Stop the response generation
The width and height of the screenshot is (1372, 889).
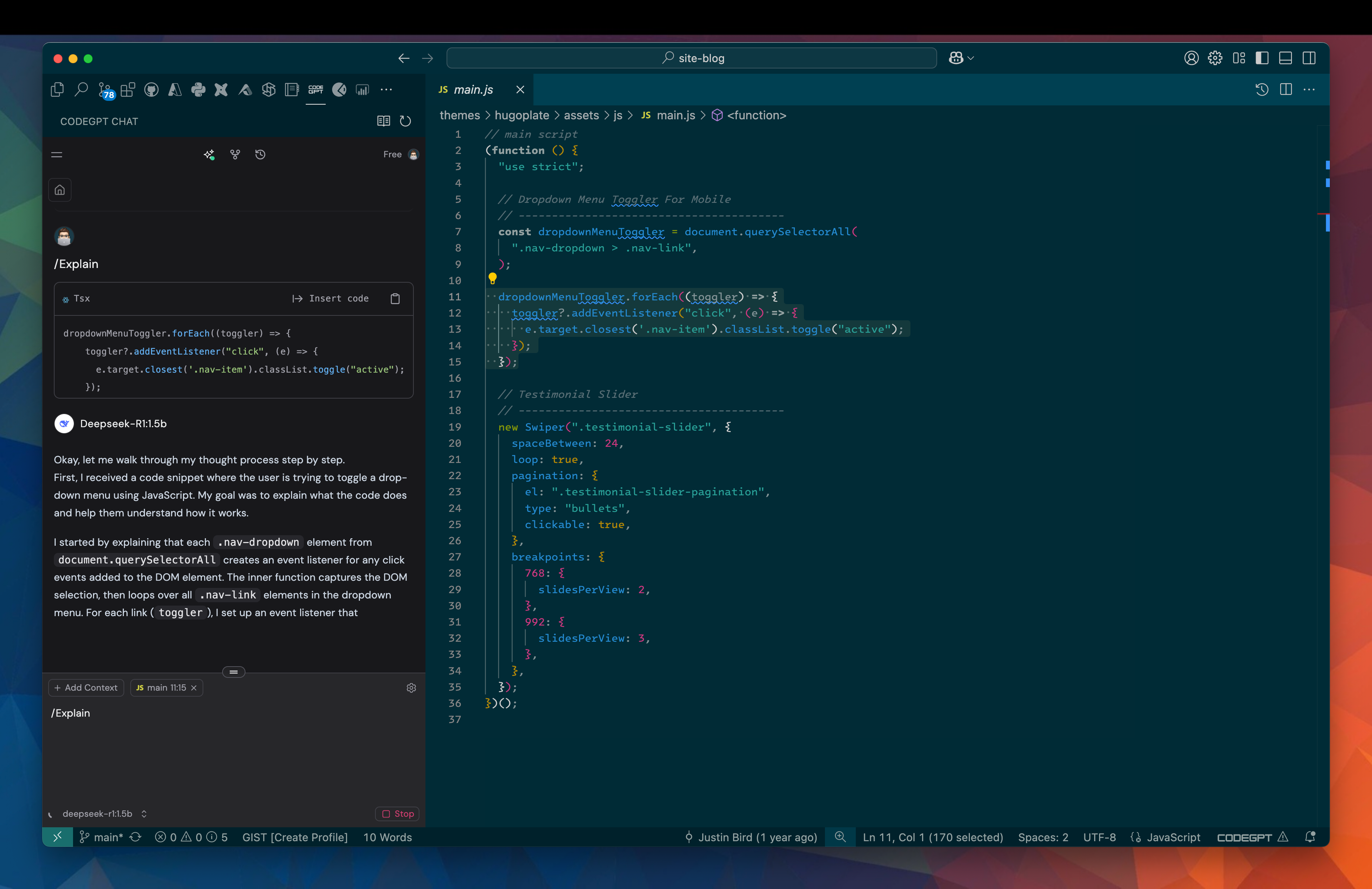click(x=398, y=814)
